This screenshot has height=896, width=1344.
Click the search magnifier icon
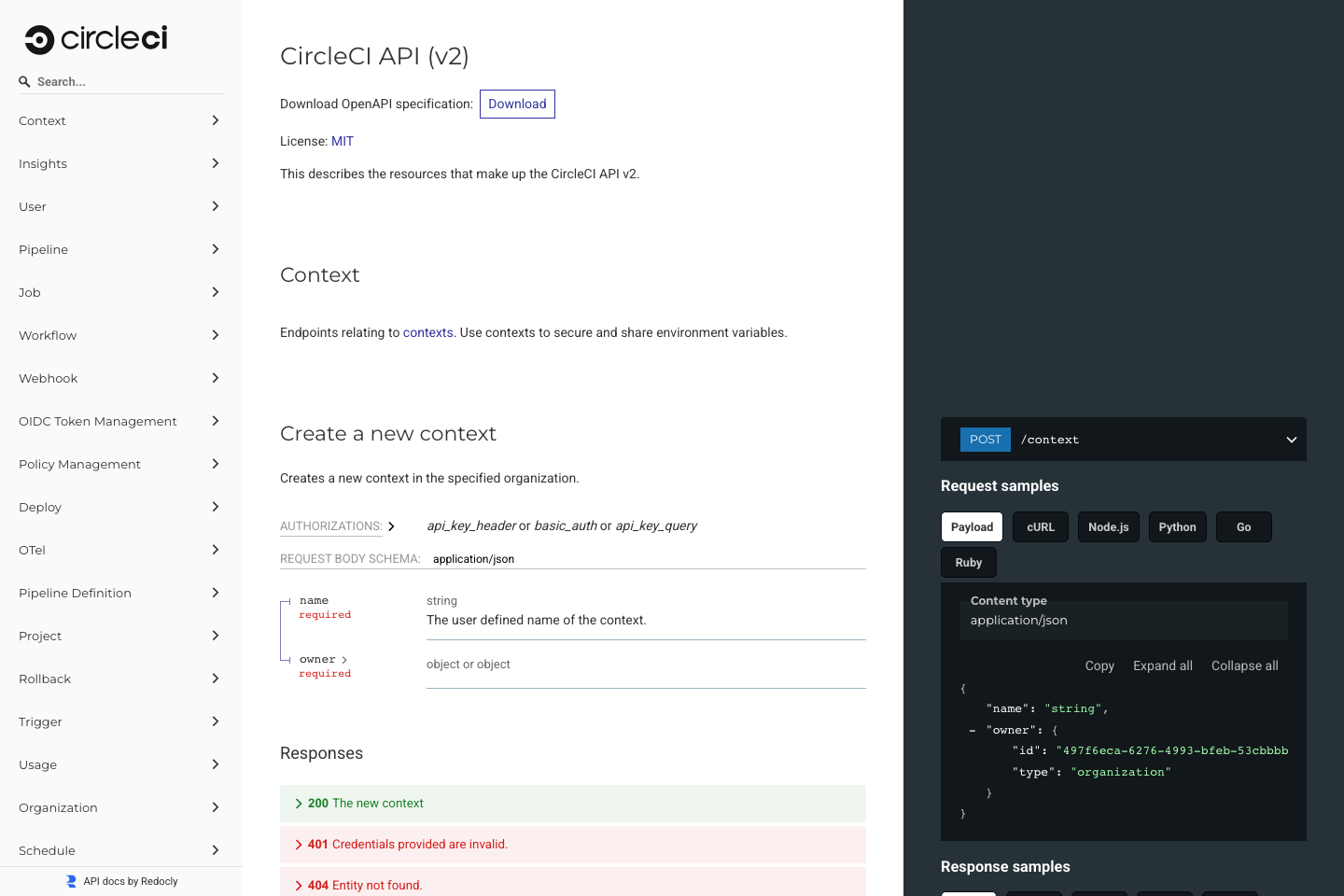click(x=24, y=81)
